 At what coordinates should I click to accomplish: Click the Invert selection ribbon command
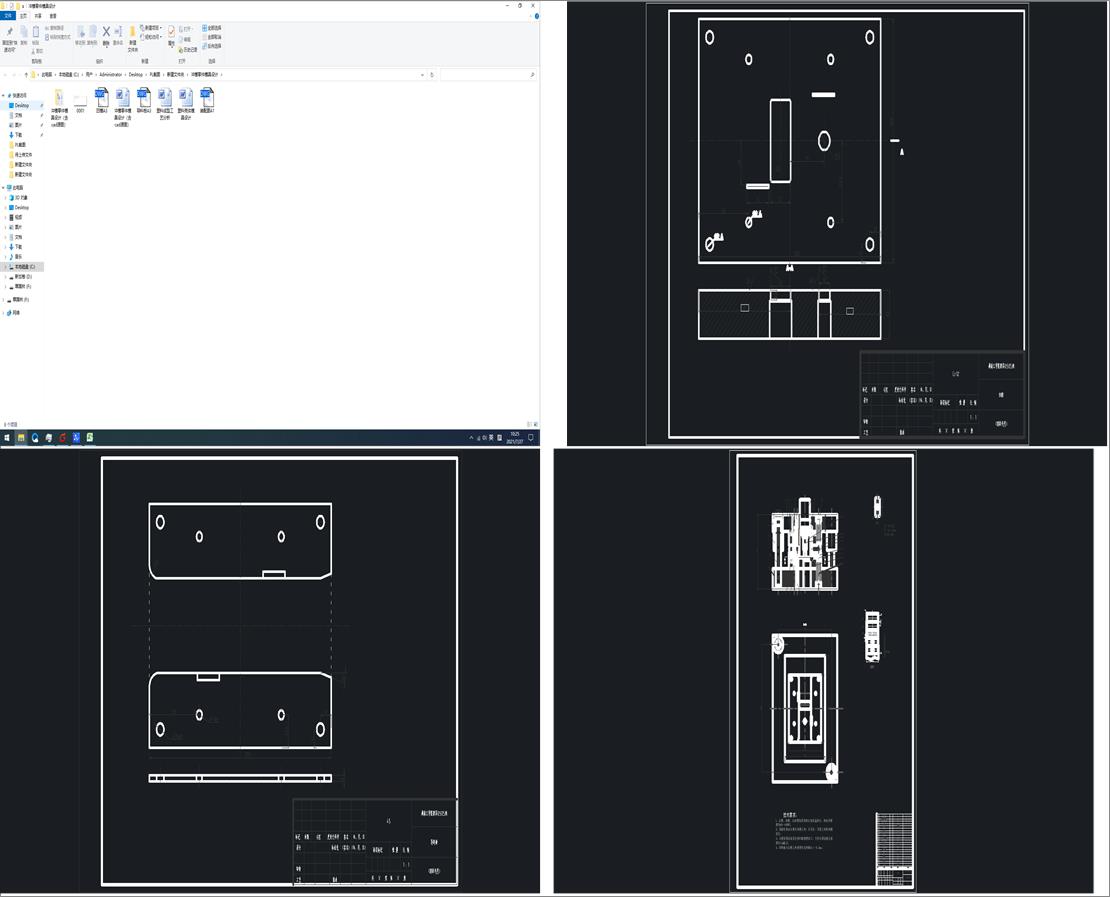coord(212,46)
